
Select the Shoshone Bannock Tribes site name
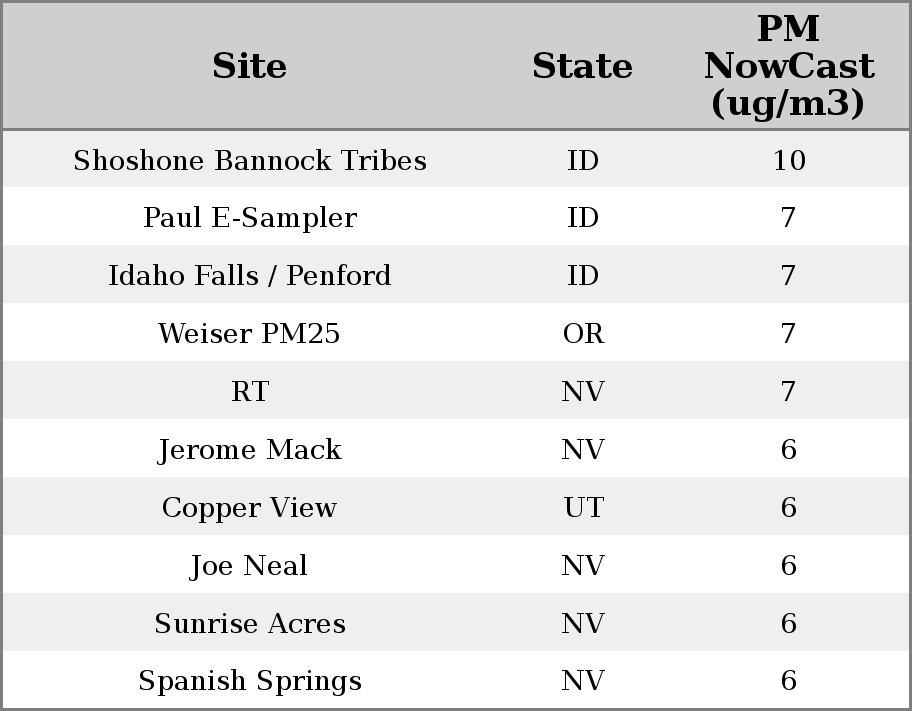click(x=250, y=160)
